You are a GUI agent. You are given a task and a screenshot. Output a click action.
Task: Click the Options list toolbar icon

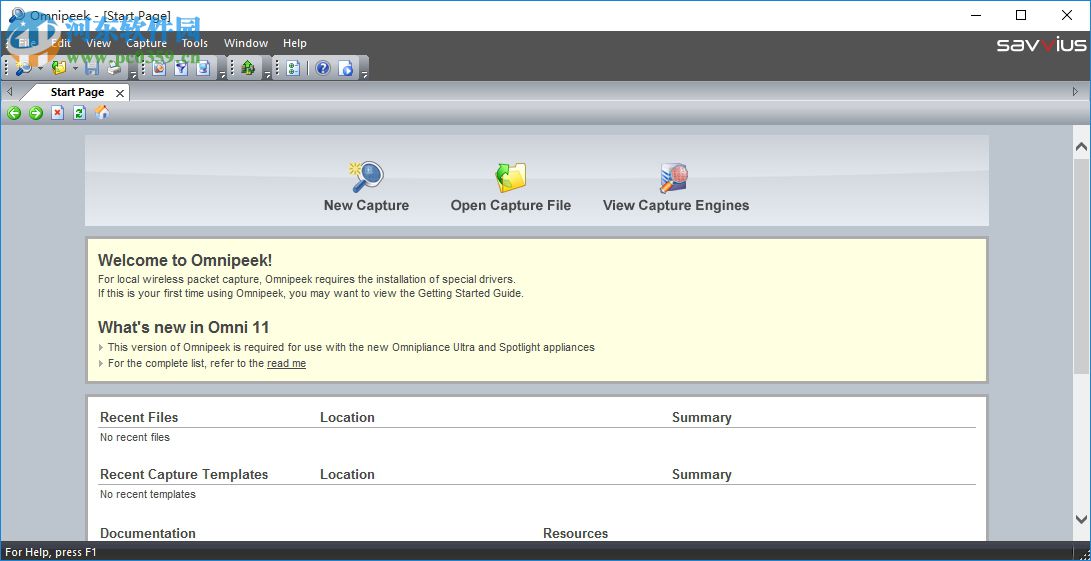click(293, 68)
